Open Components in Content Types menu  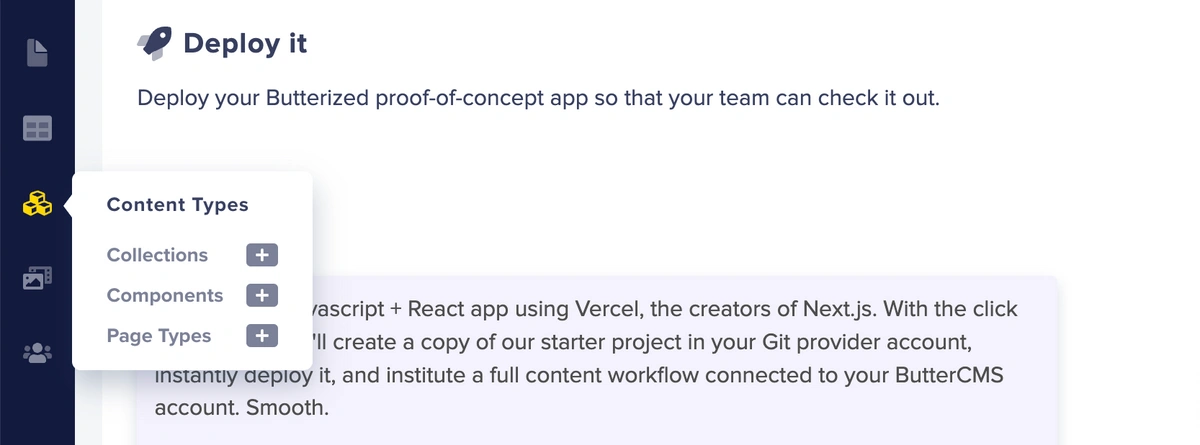point(165,295)
